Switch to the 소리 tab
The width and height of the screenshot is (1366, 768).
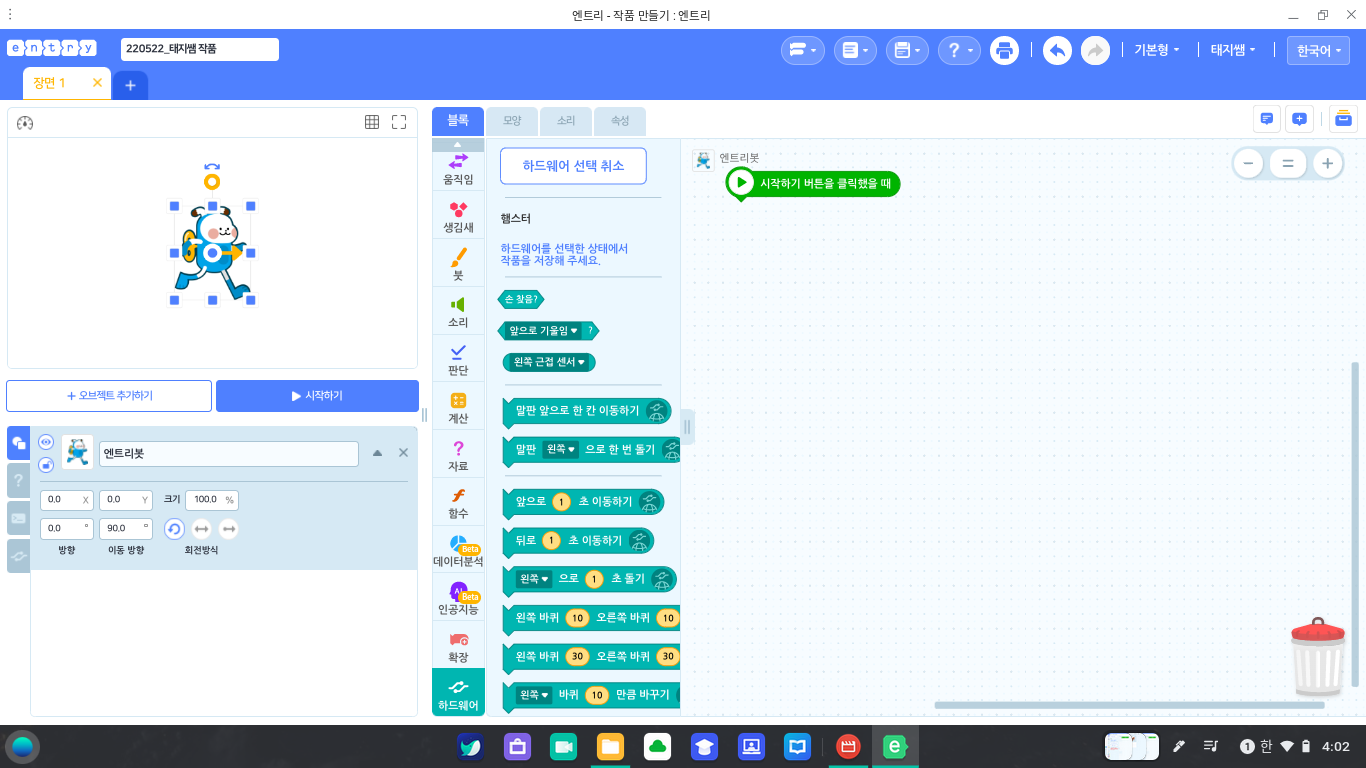566,121
